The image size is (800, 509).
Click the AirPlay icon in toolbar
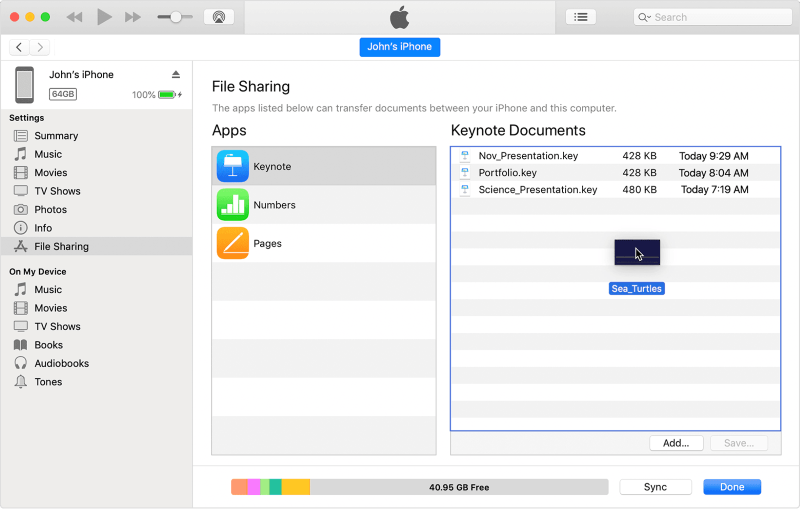219,17
